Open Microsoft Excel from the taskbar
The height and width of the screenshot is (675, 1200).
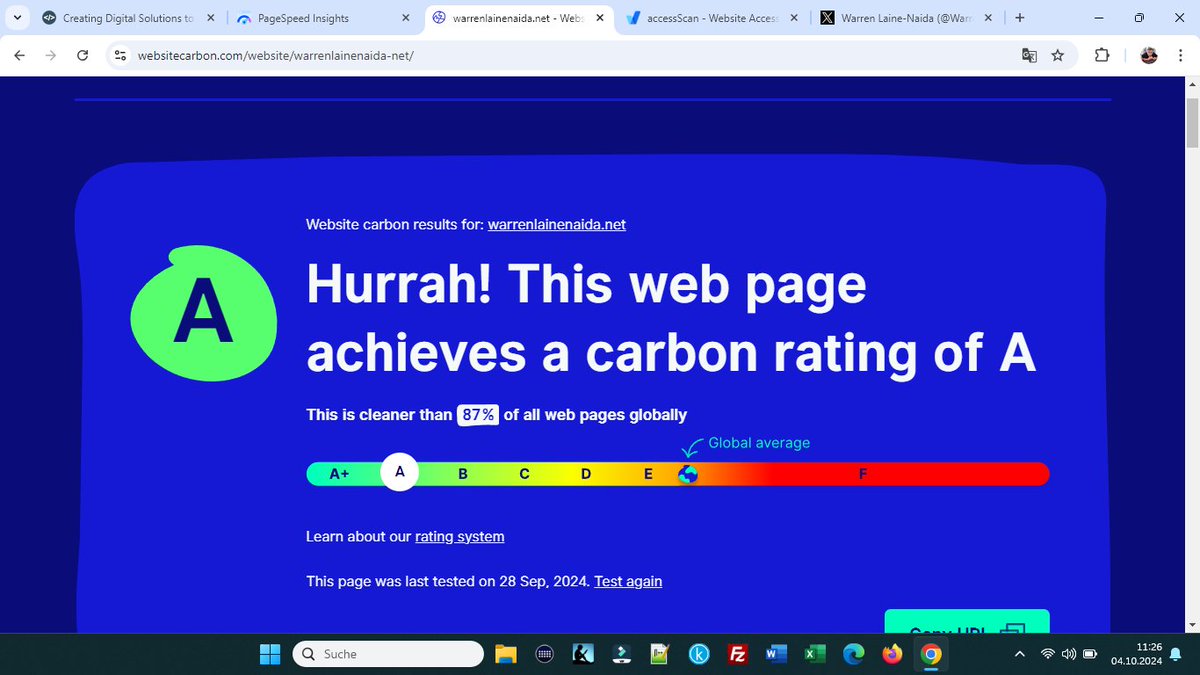pos(814,653)
